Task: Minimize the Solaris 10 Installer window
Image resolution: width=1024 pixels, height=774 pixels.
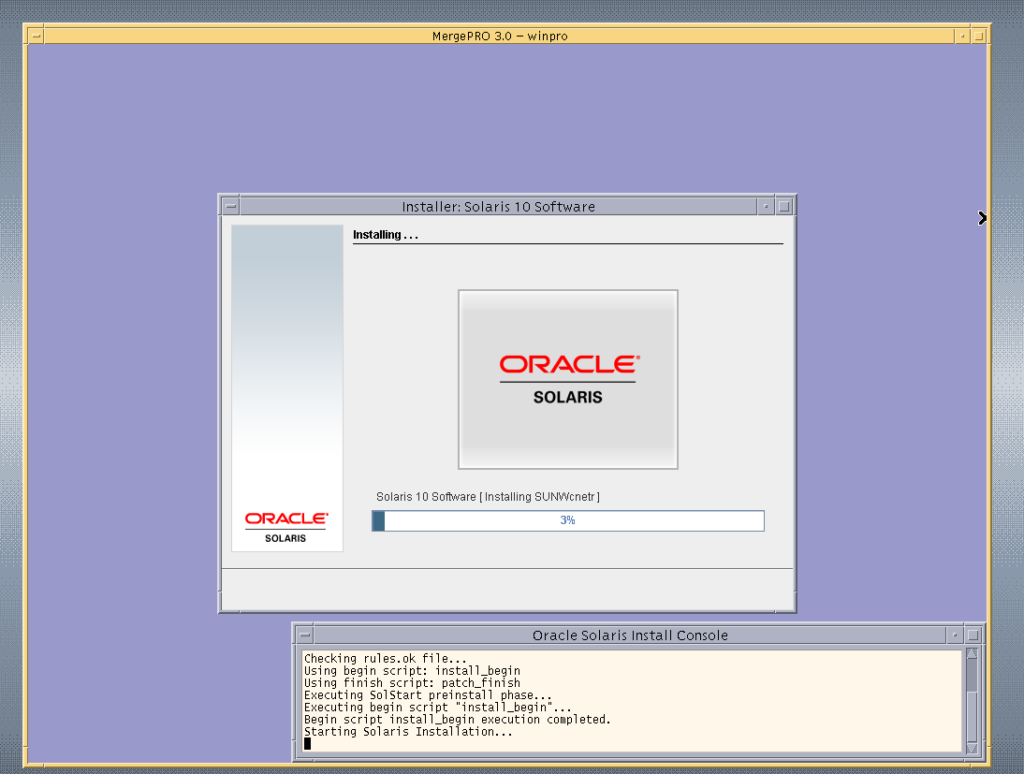Action: tap(766, 207)
